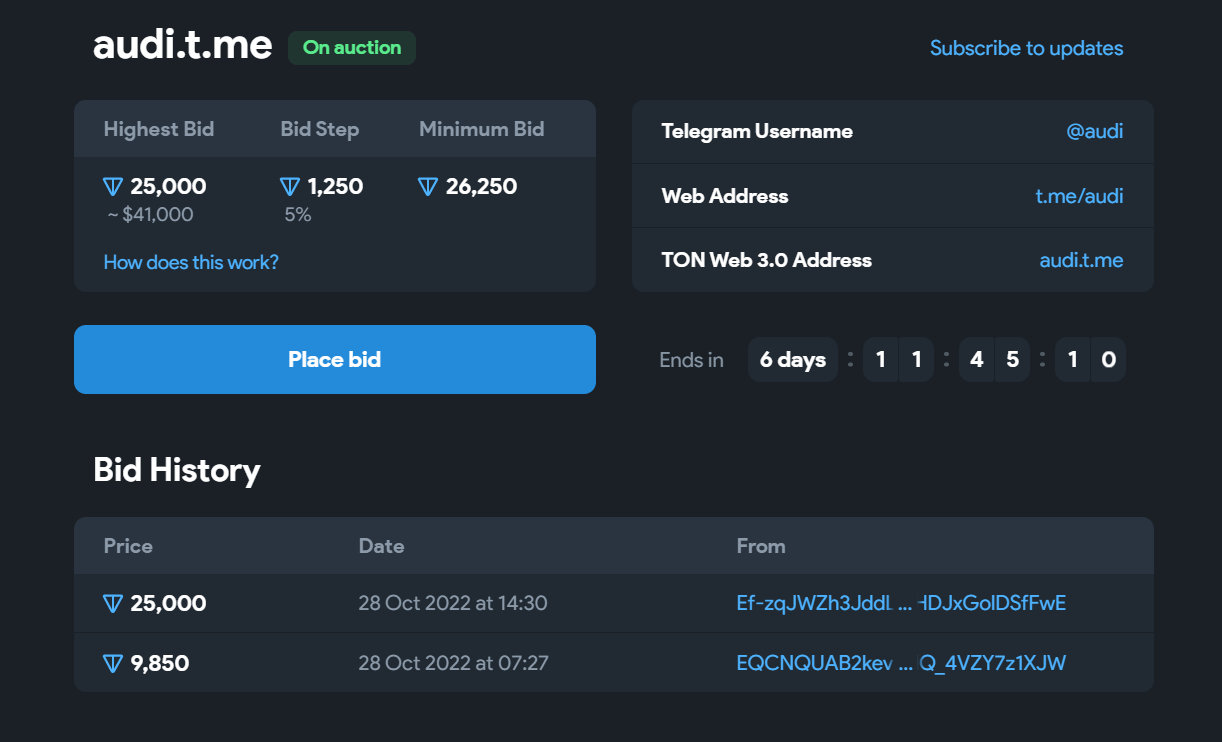Click the 'Ends in' label
This screenshot has height=742, width=1222.
pyautogui.click(x=692, y=360)
